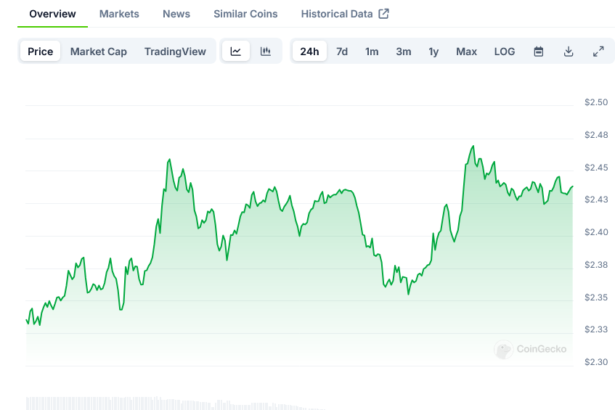Viewport: 615px width, 410px height.
Task: Click the download chart data icon
Action: (568, 52)
